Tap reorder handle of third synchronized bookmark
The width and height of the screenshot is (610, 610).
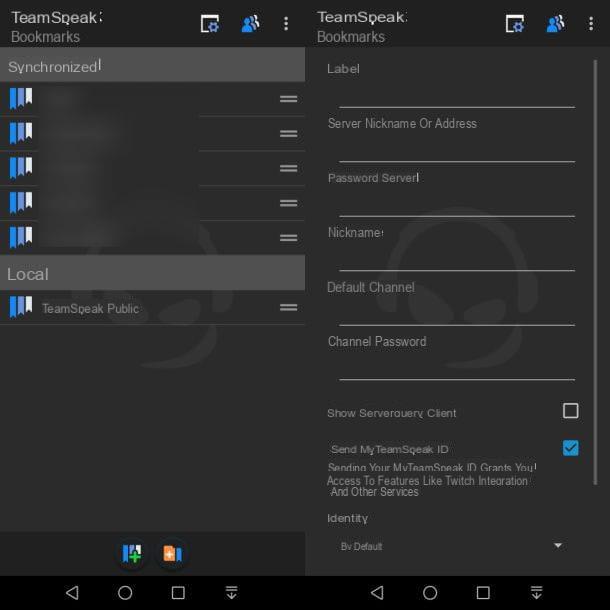click(x=289, y=168)
